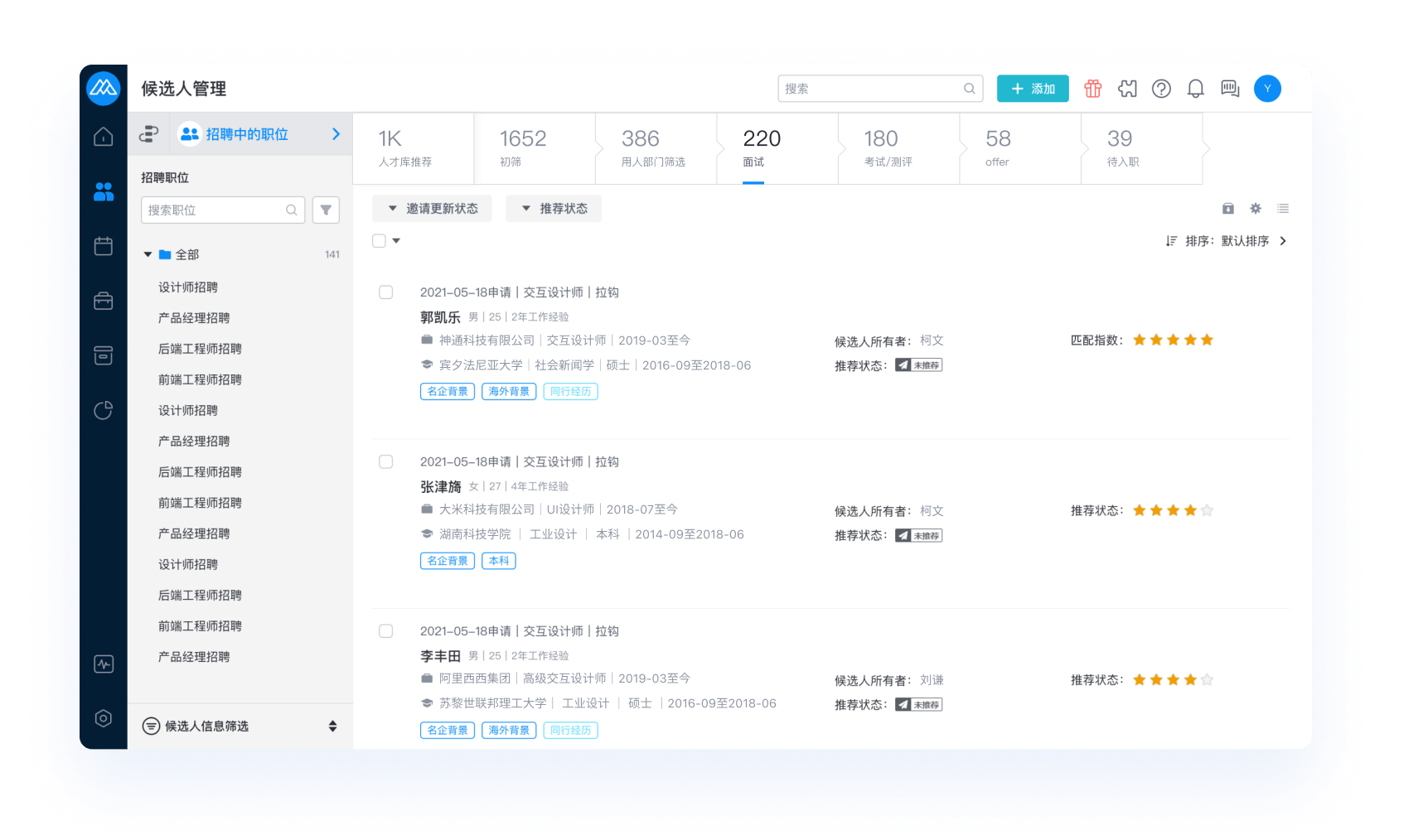1404x840 pixels.
Task: Check the box for candidate 张津旖
Action: (386, 461)
